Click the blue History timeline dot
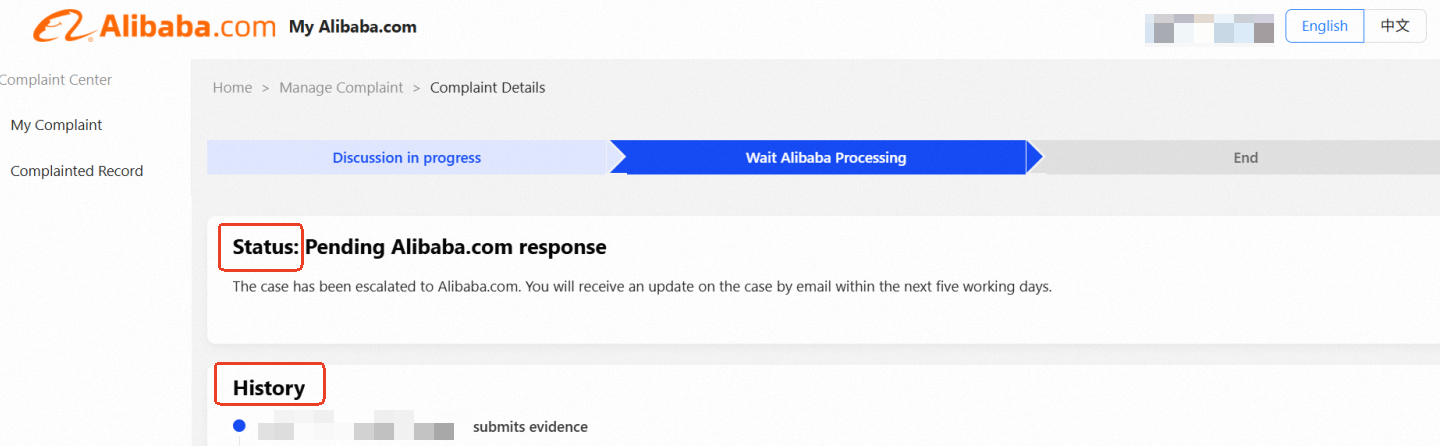 point(239,427)
